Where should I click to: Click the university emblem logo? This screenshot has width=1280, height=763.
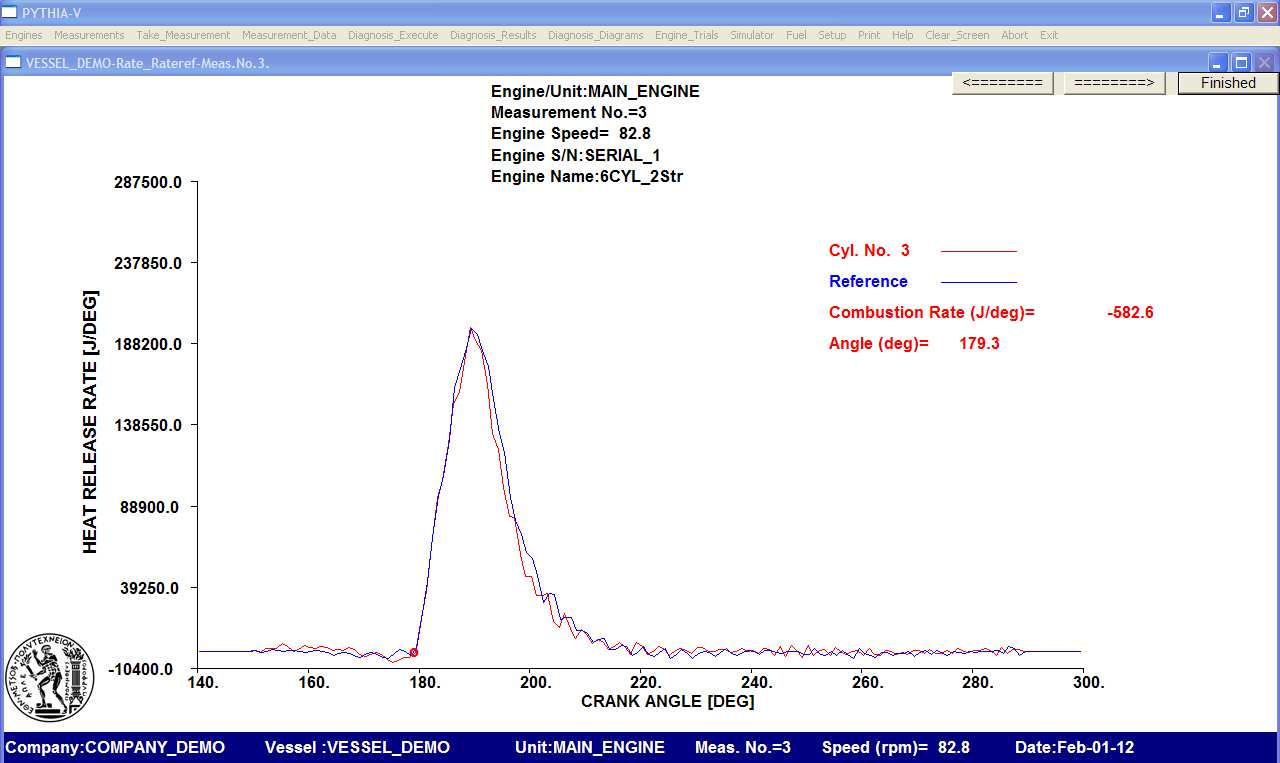[x=49, y=676]
